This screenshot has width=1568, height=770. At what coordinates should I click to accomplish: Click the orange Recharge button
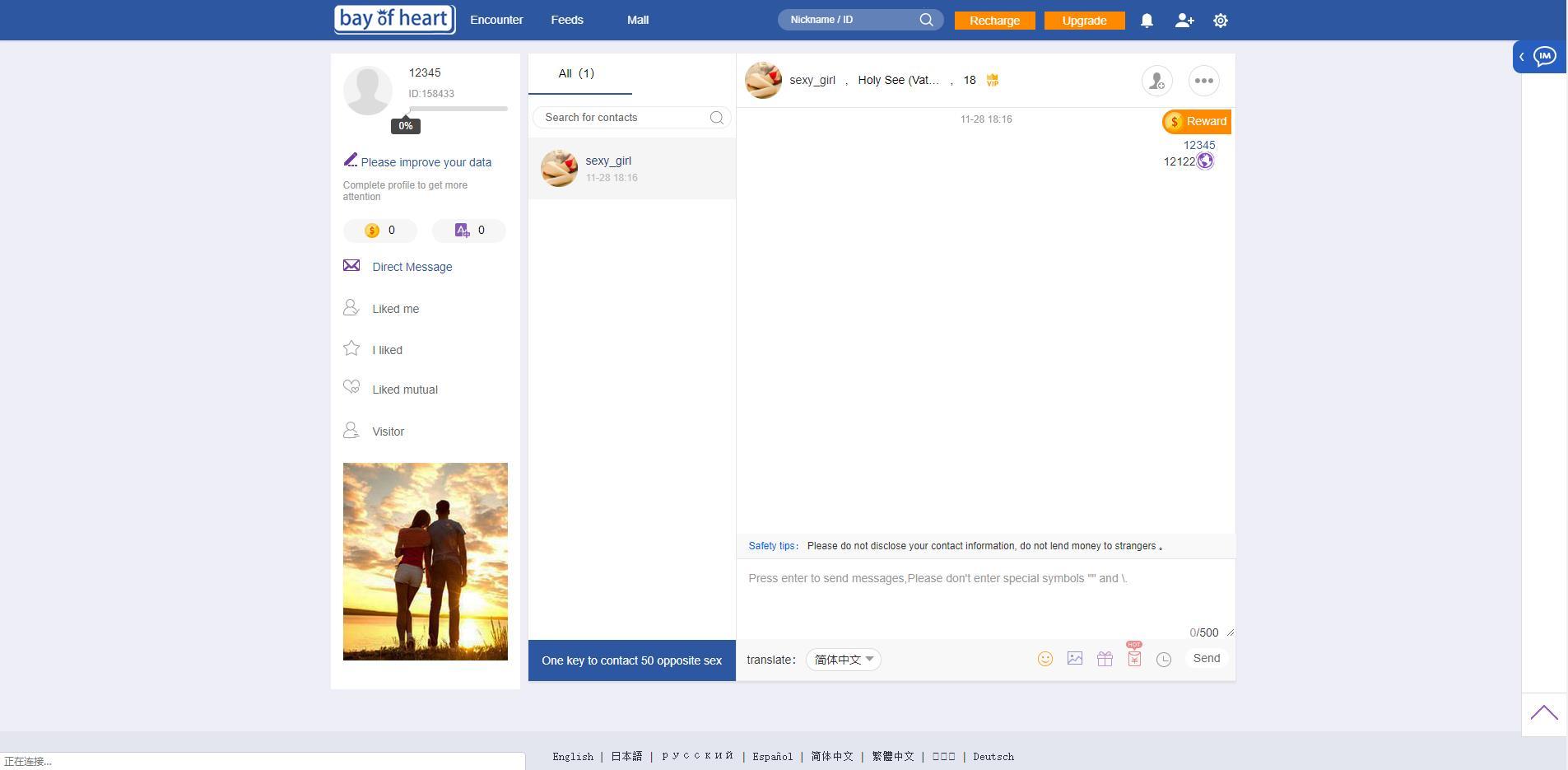click(x=994, y=21)
